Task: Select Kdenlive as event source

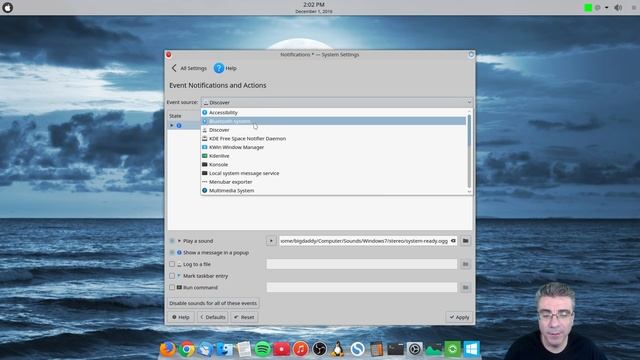Action: click(x=333, y=156)
